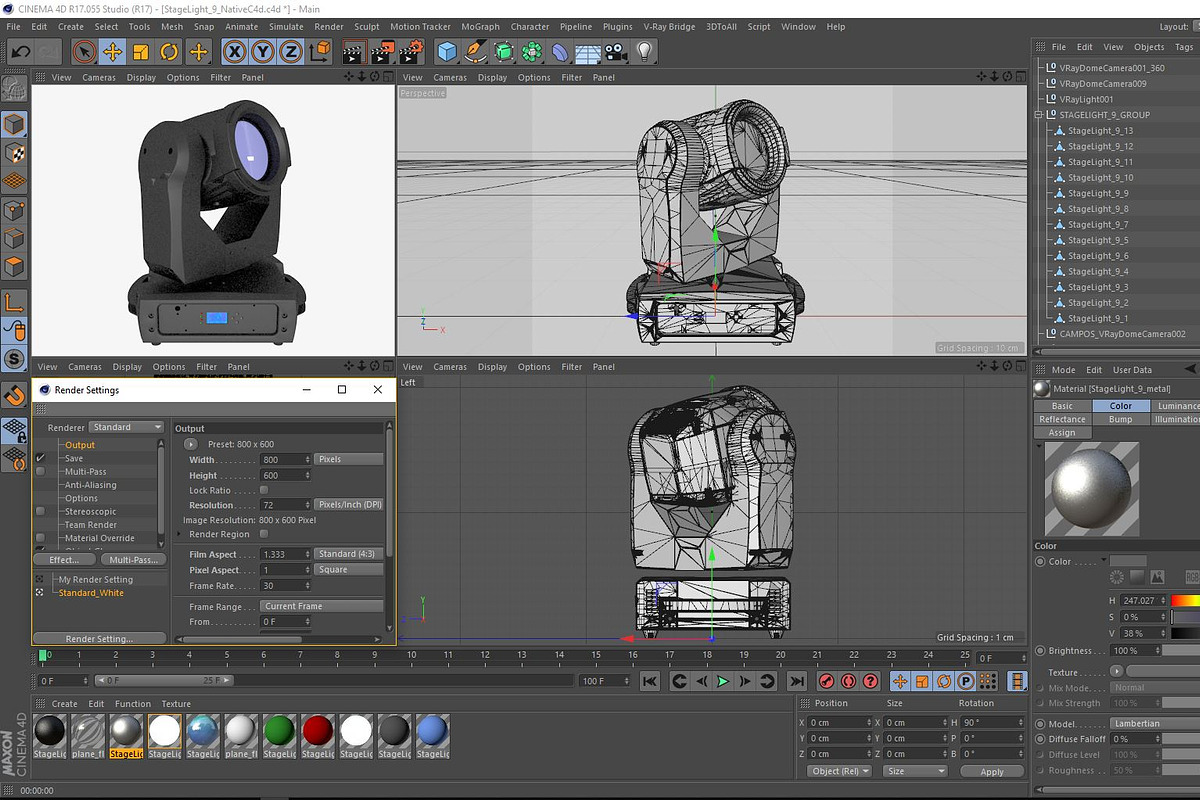This screenshot has width=1200, height=800.
Task: Click Apply in the coordinates panel
Action: 992,771
